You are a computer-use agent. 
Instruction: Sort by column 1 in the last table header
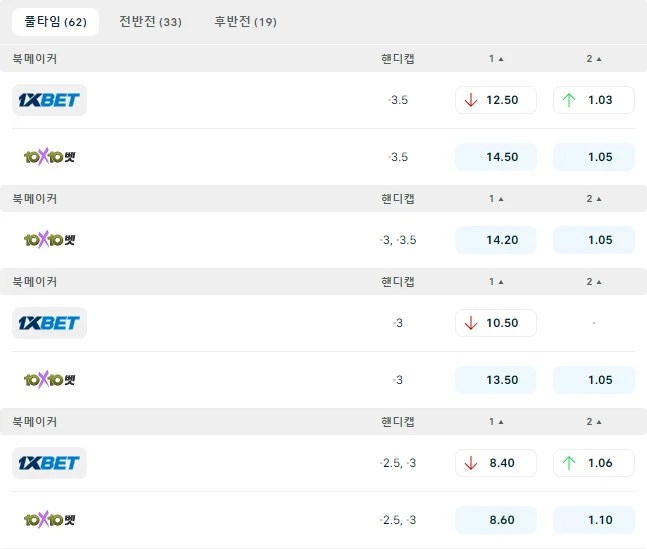(496, 421)
